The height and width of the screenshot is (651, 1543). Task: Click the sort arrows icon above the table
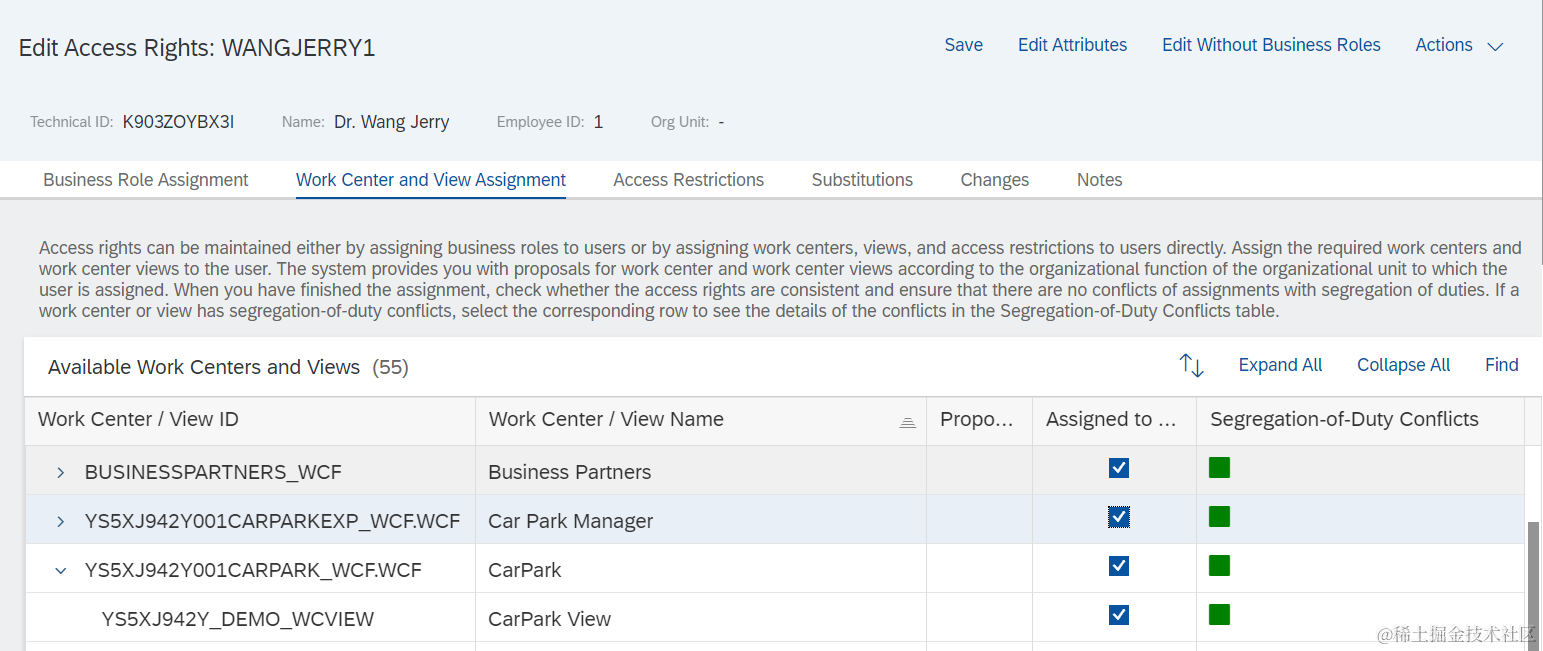click(1191, 365)
